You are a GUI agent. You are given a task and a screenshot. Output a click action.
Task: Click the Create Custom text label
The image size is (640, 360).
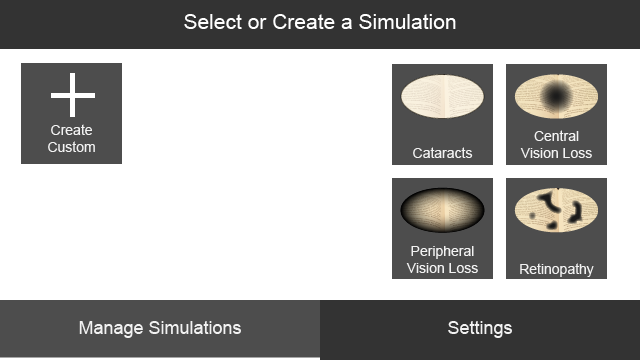(x=71, y=138)
